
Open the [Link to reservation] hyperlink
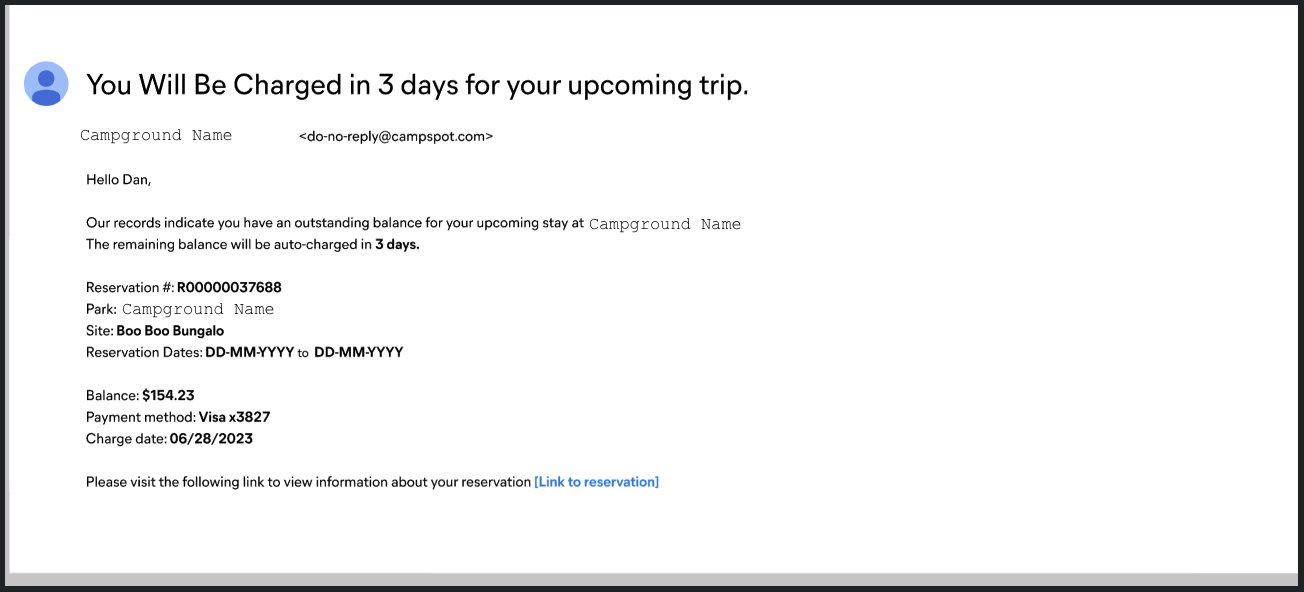(x=596, y=482)
